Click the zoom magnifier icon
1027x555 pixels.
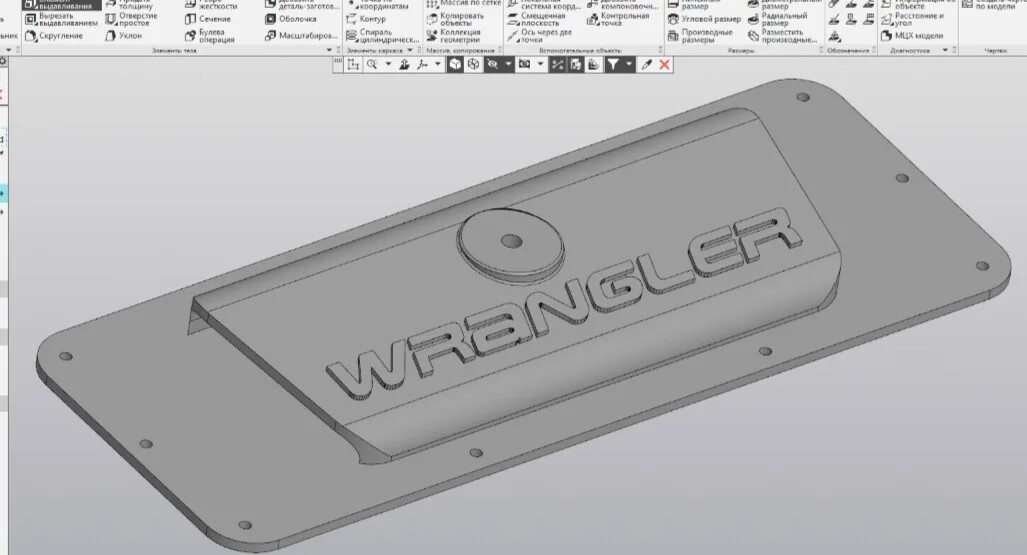372,64
